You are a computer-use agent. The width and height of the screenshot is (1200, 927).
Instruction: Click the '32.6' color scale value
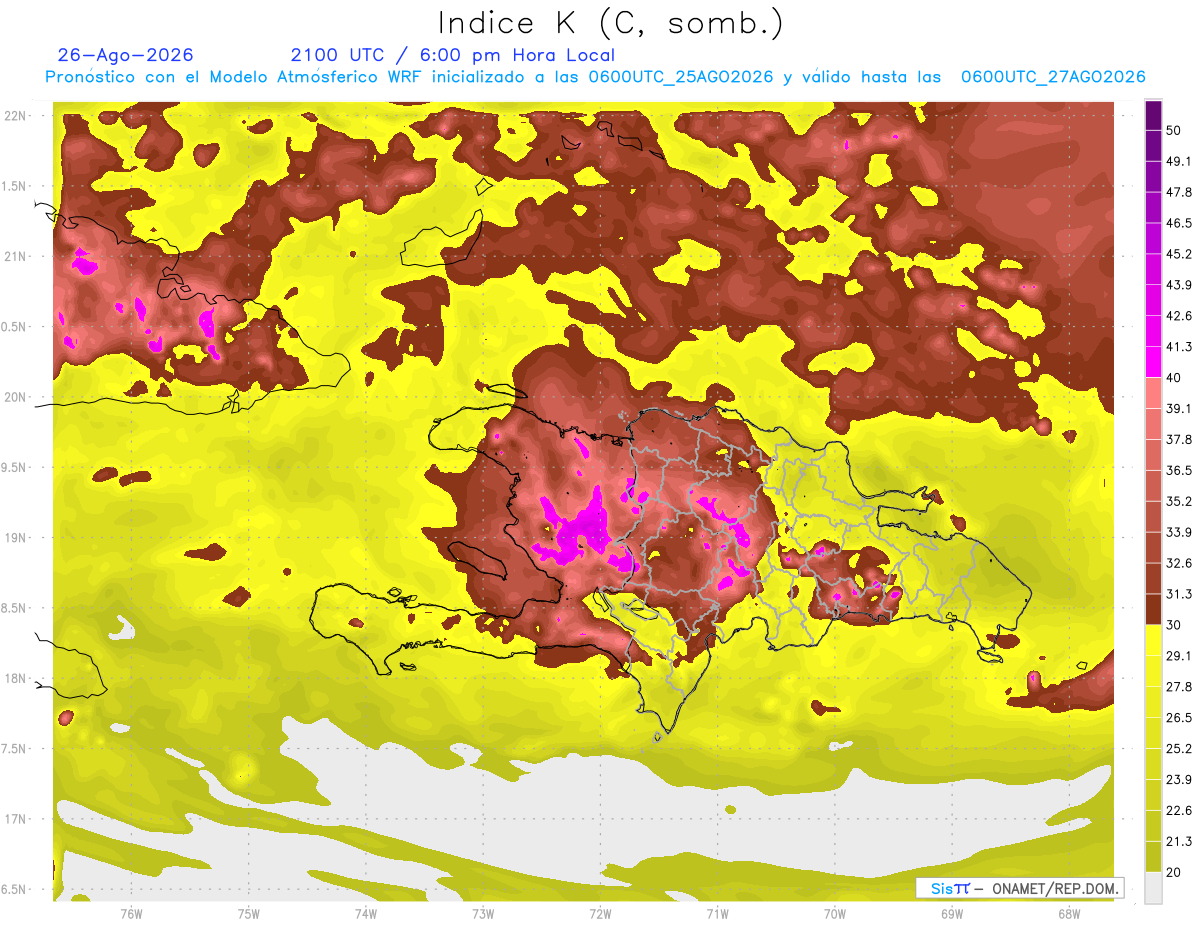(1179, 563)
